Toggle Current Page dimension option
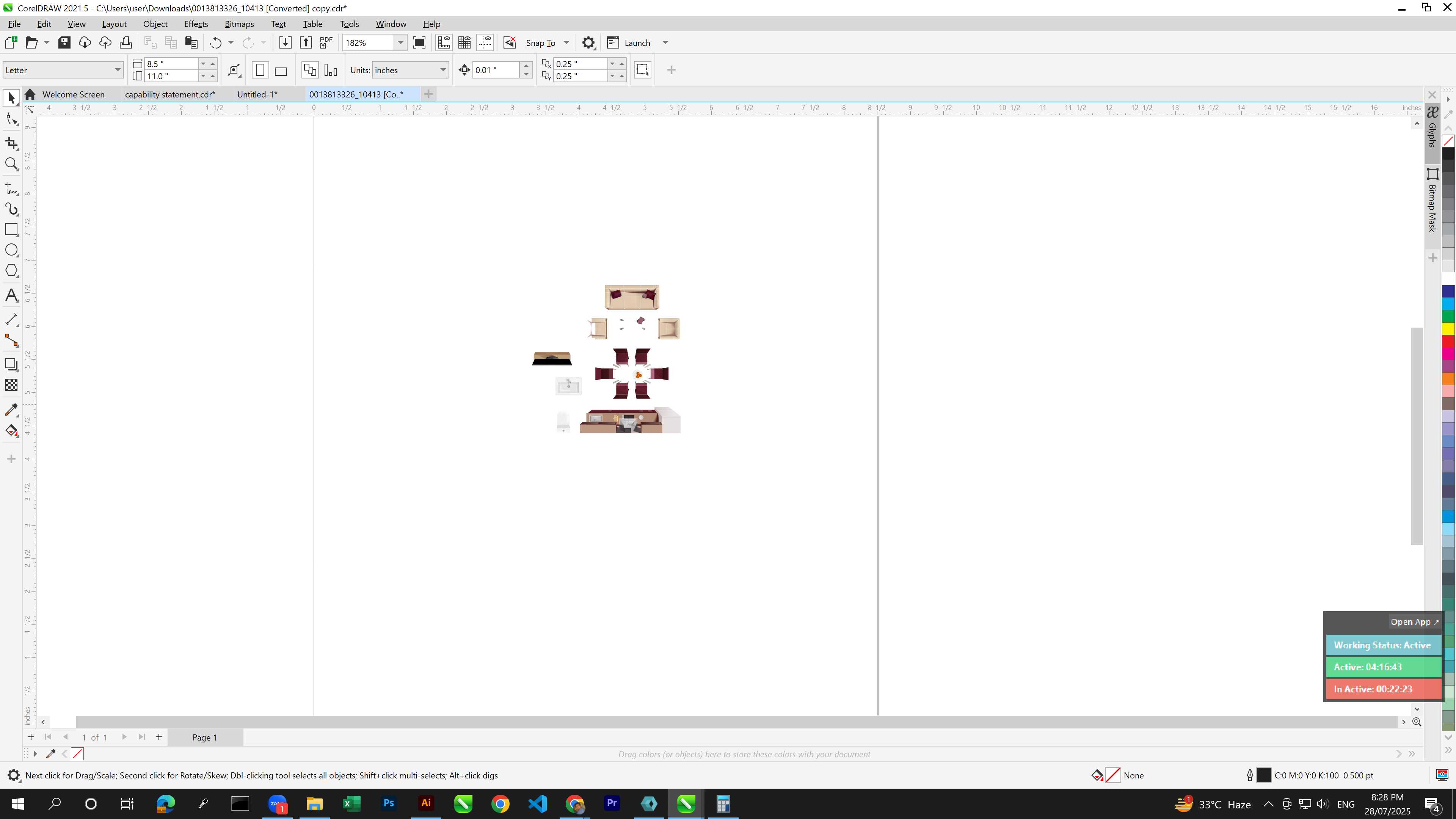 coord(331,70)
